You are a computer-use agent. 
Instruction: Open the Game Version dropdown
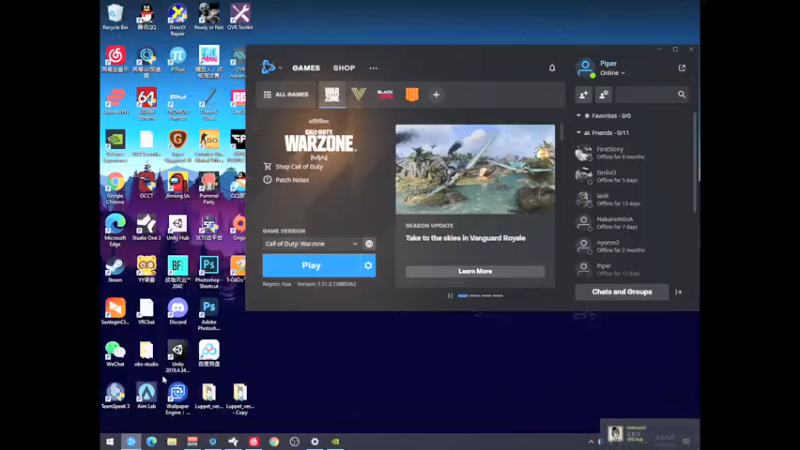tap(311, 244)
